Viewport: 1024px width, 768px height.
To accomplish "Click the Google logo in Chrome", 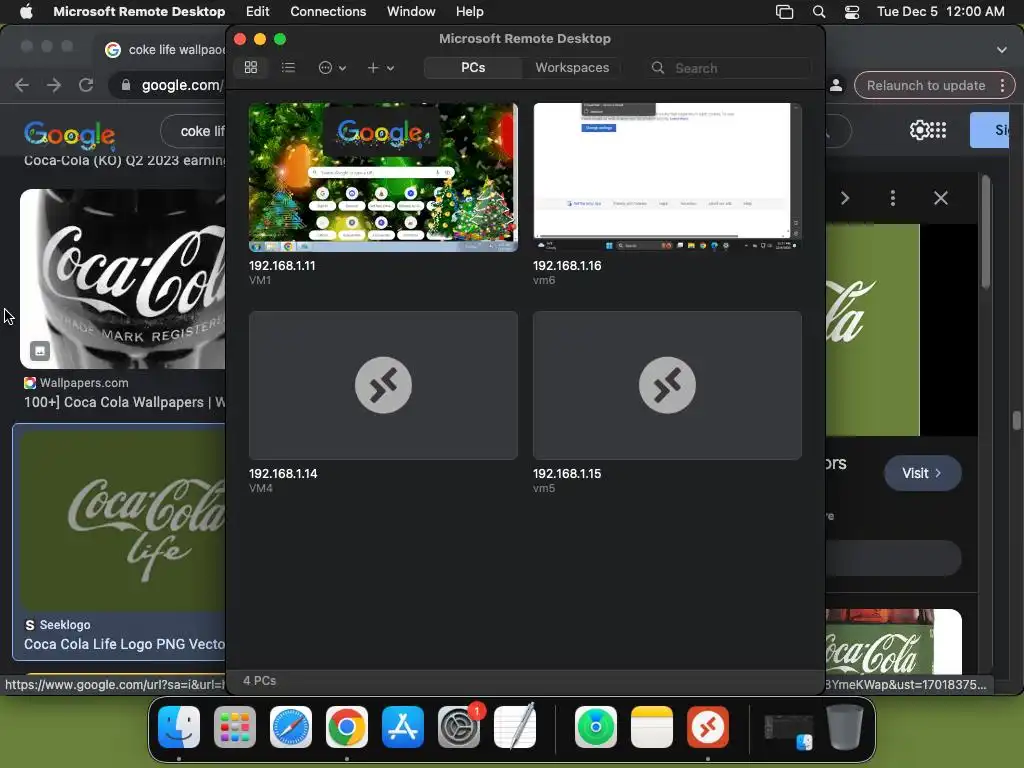I will [x=70, y=134].
